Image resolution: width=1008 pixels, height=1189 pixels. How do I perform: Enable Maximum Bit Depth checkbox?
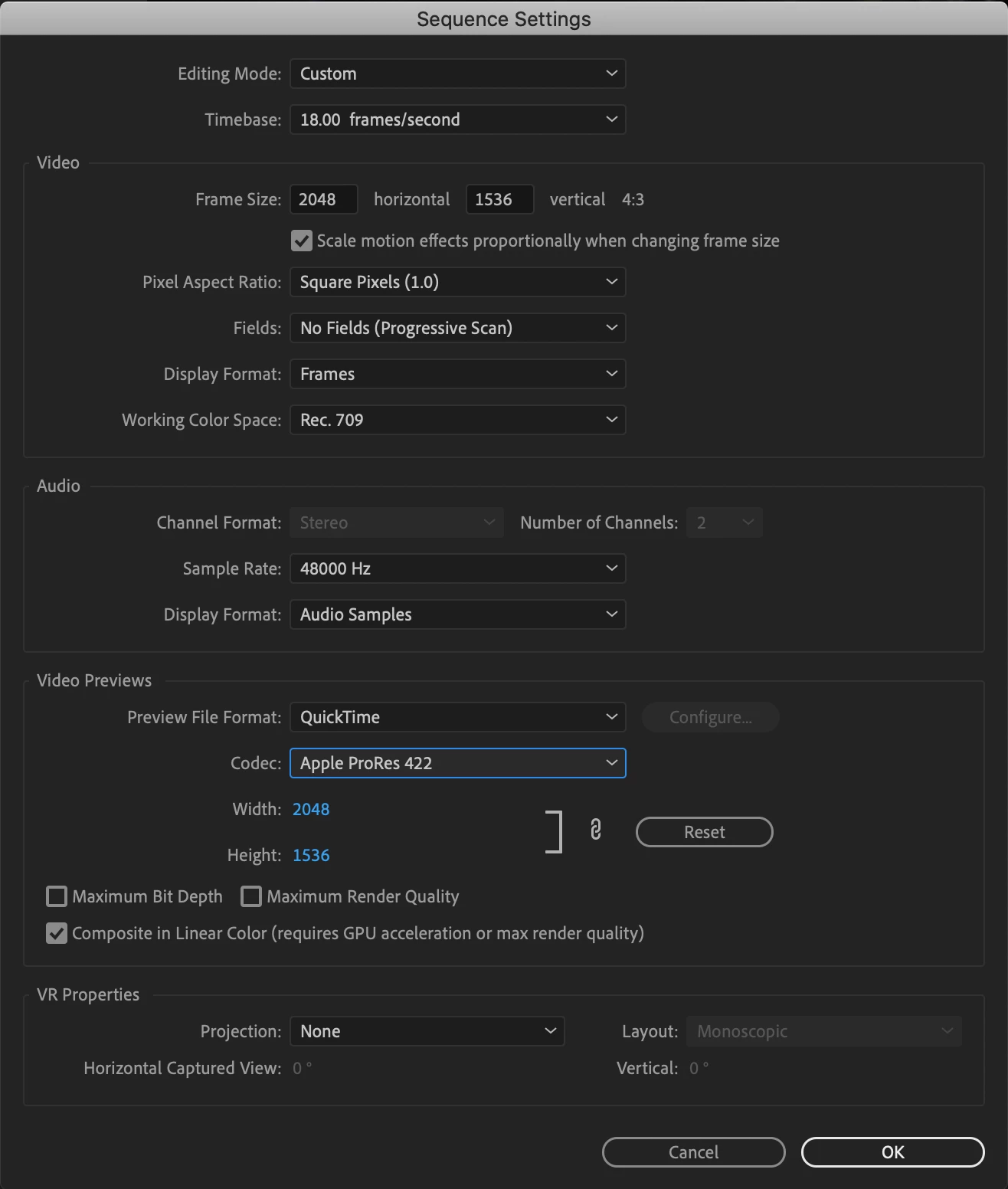[57, 896]
